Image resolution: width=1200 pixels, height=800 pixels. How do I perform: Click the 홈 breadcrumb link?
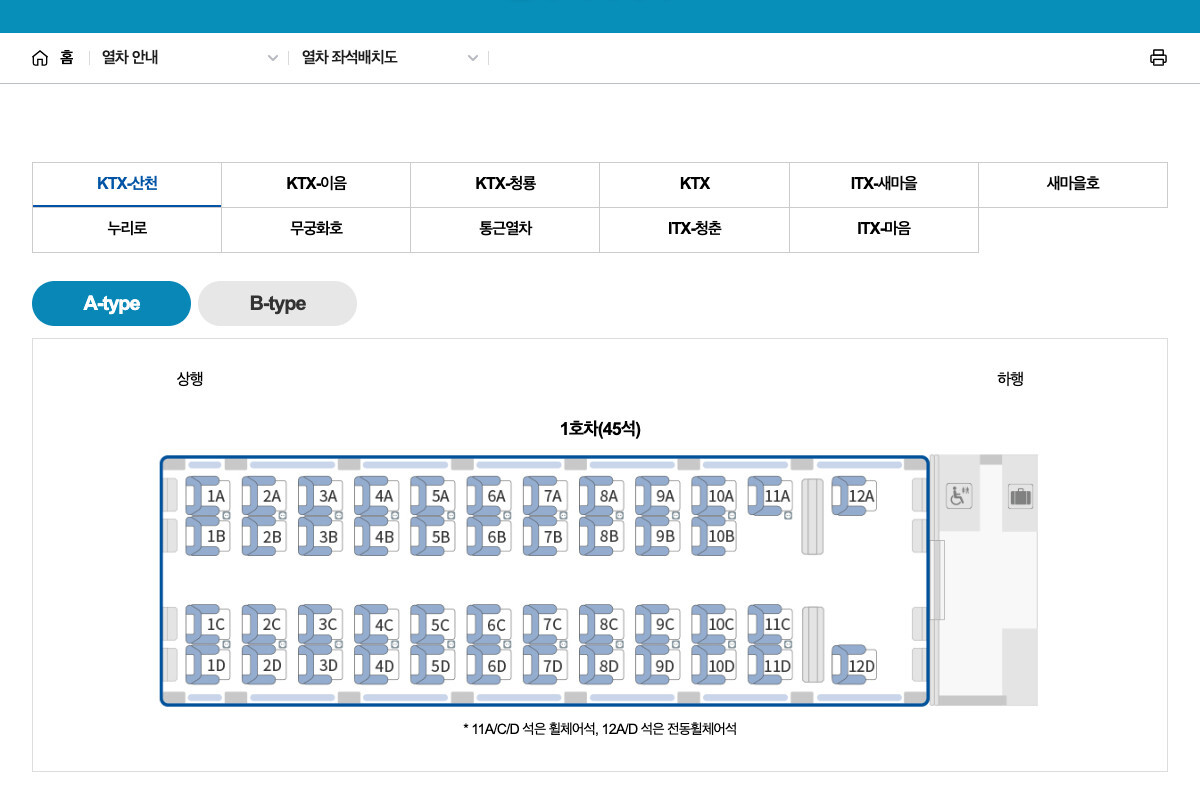67,58
